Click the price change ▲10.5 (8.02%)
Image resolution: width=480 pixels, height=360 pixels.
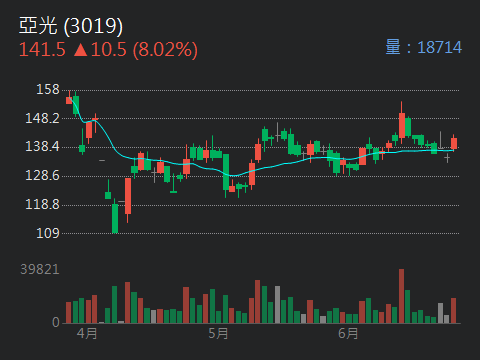135,50
